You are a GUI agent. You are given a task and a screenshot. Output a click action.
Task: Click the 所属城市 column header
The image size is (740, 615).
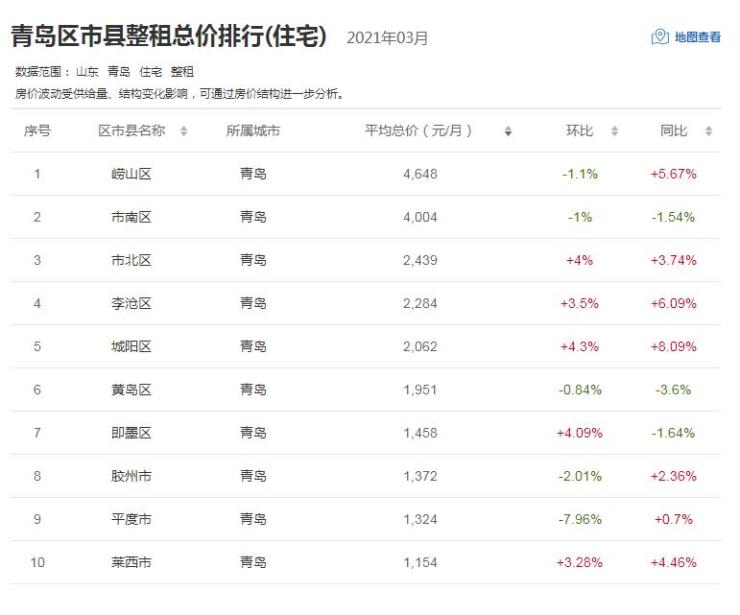point(253,131)
